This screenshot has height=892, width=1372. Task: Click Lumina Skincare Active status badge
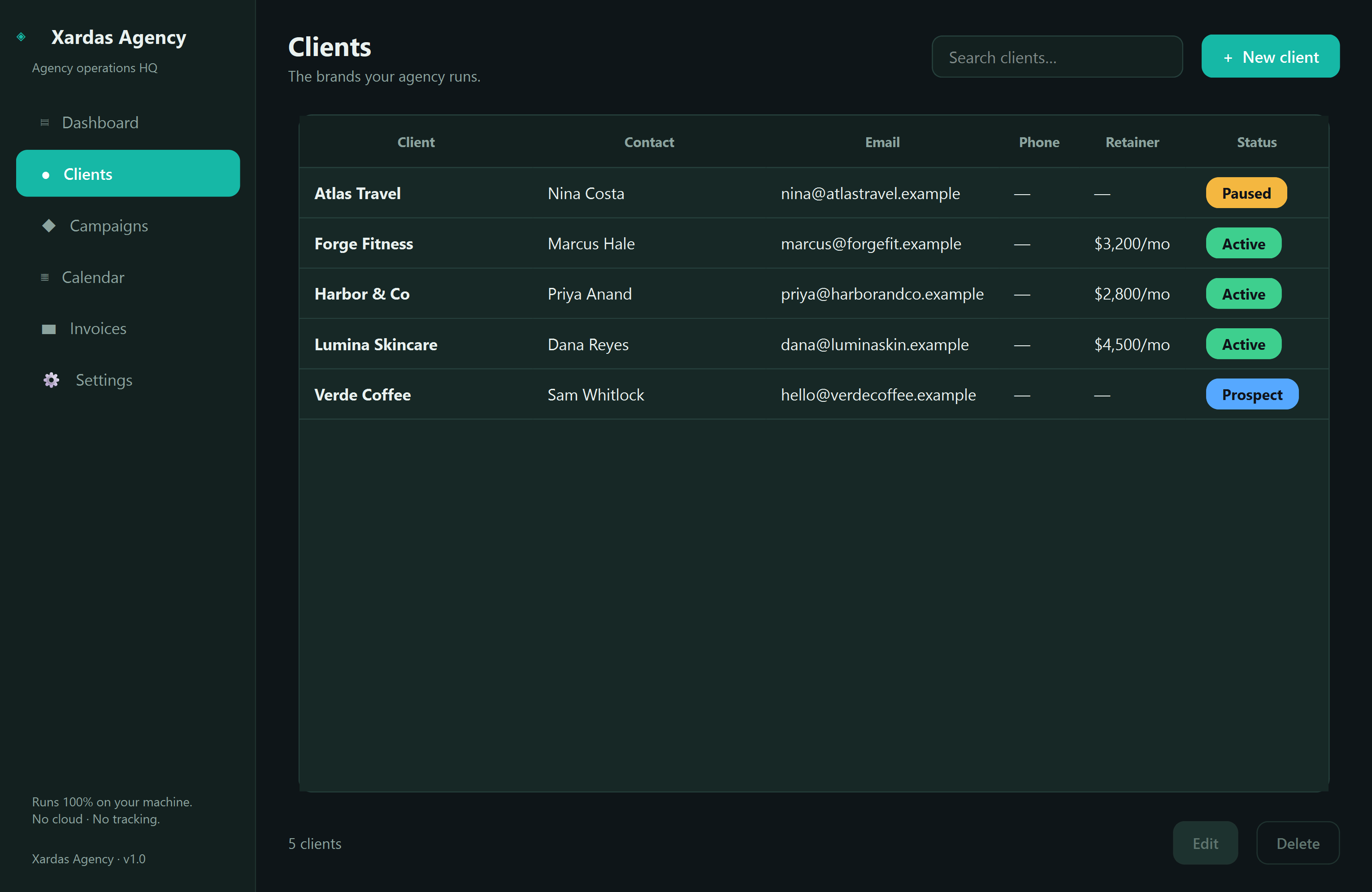coord(1243,344)
